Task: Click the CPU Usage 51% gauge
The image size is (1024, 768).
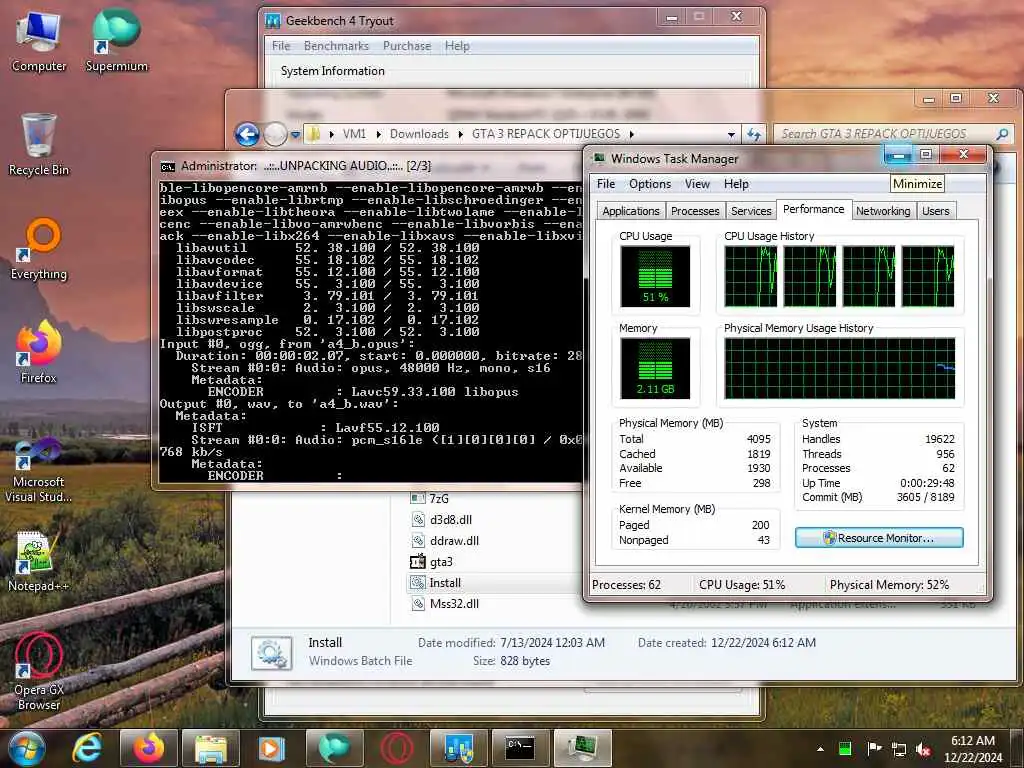Action: point(655,276)
